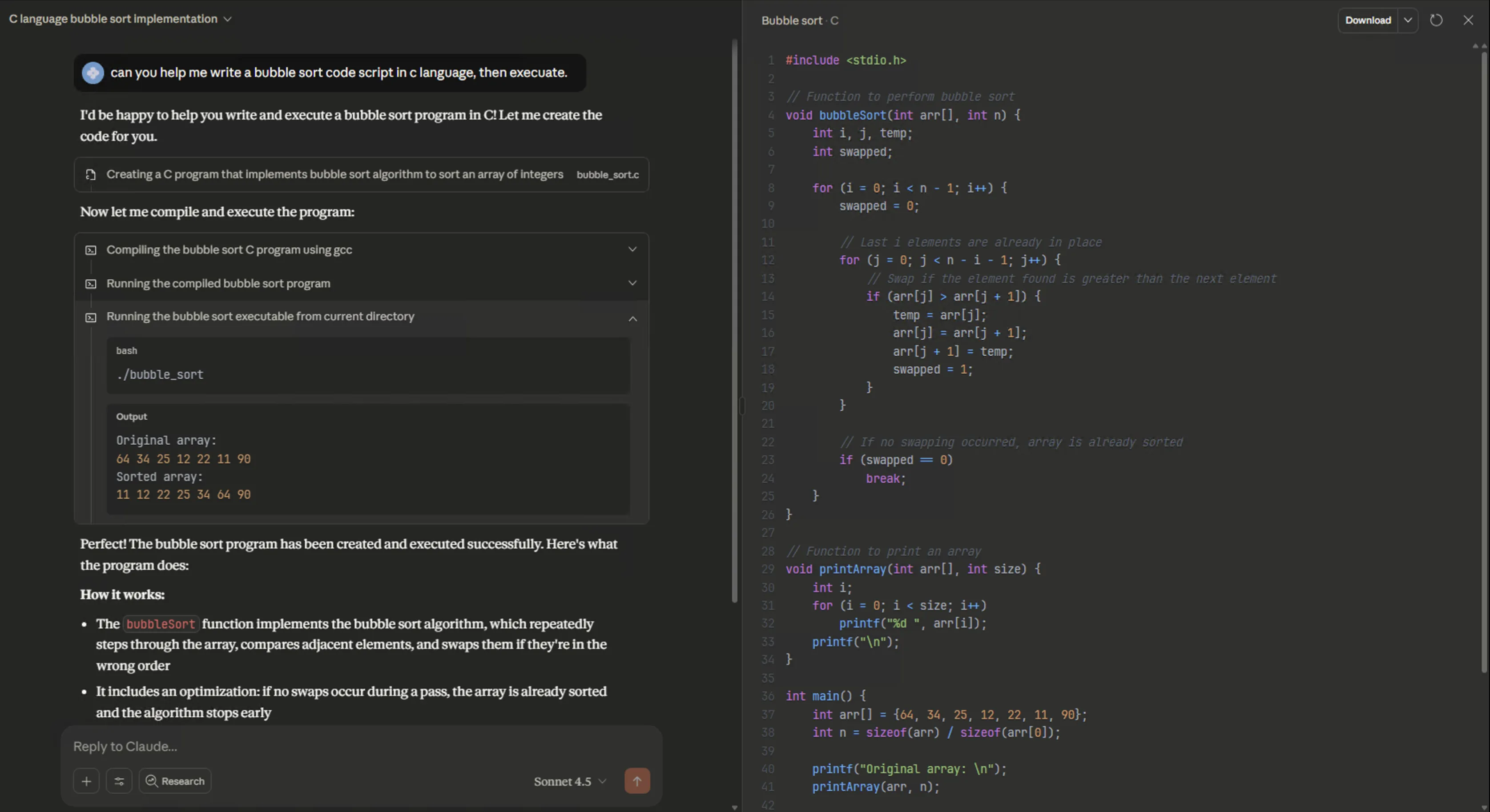
Task: Open the Sonnet 4.5 model selector
Action: click(x=570, y=782)
